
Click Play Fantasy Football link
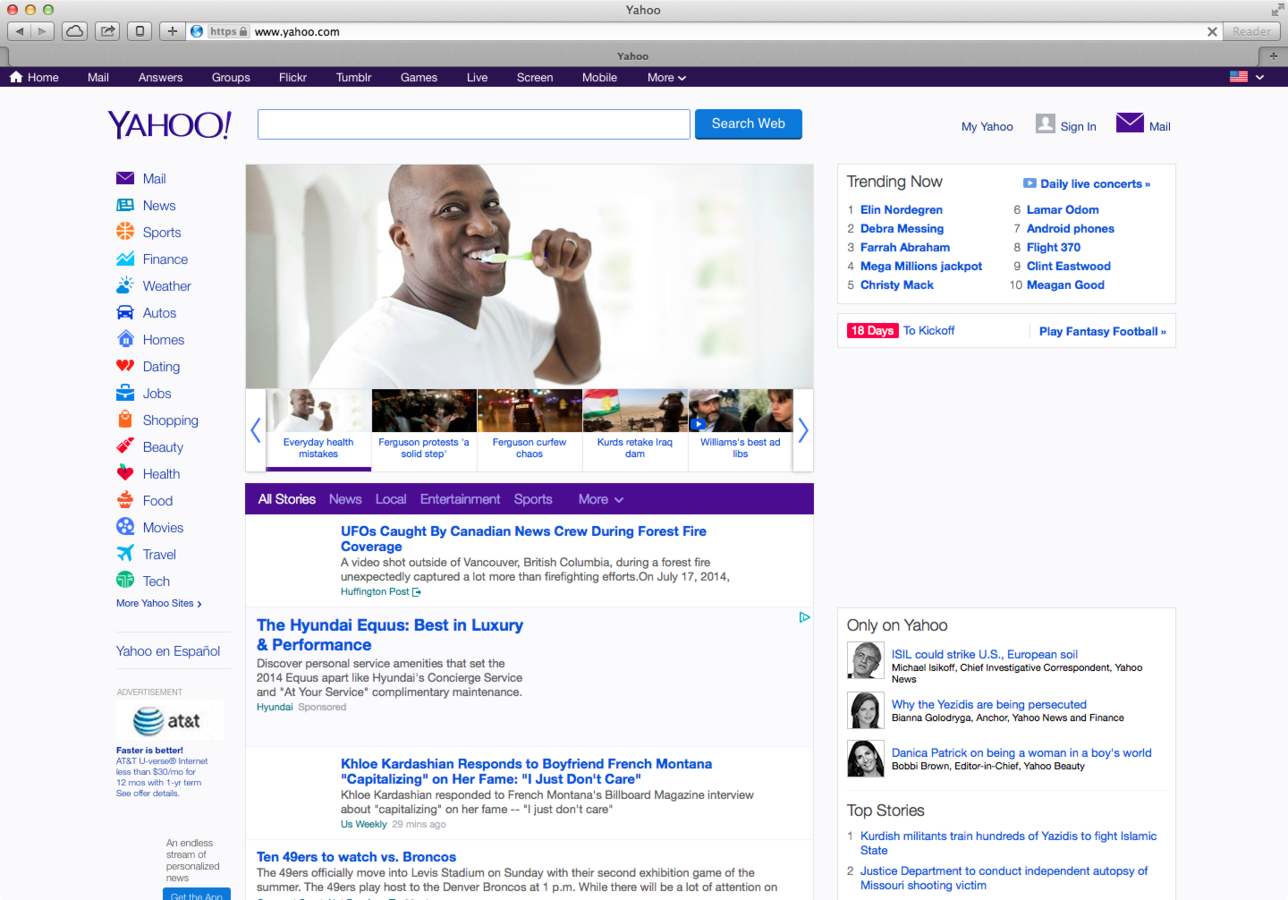(x=1102, y=331)
